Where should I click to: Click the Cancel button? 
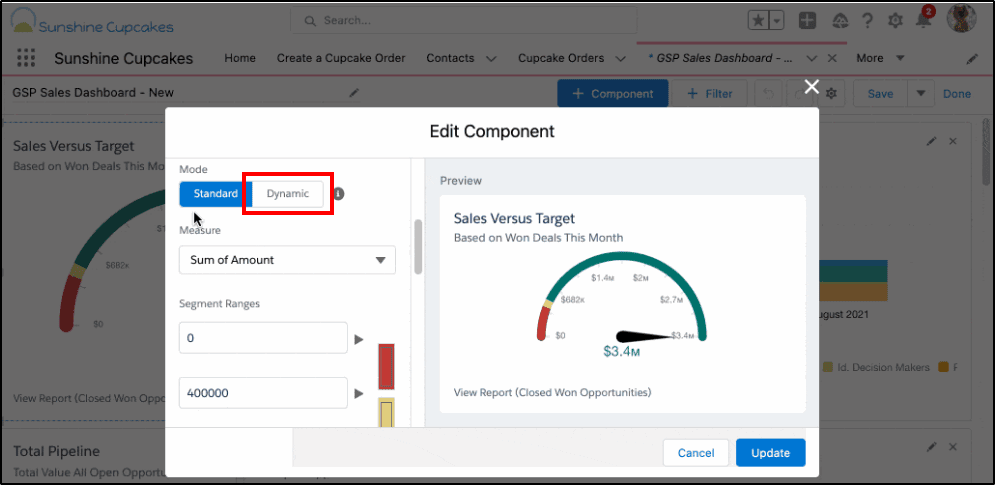pos(696,453)
